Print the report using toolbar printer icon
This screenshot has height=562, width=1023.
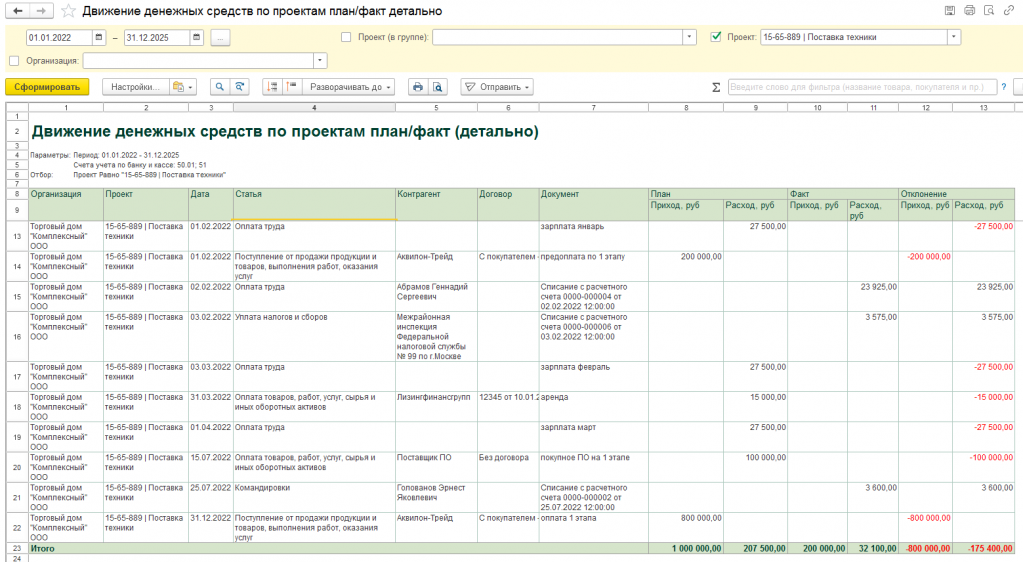click(x=418, y=87)
